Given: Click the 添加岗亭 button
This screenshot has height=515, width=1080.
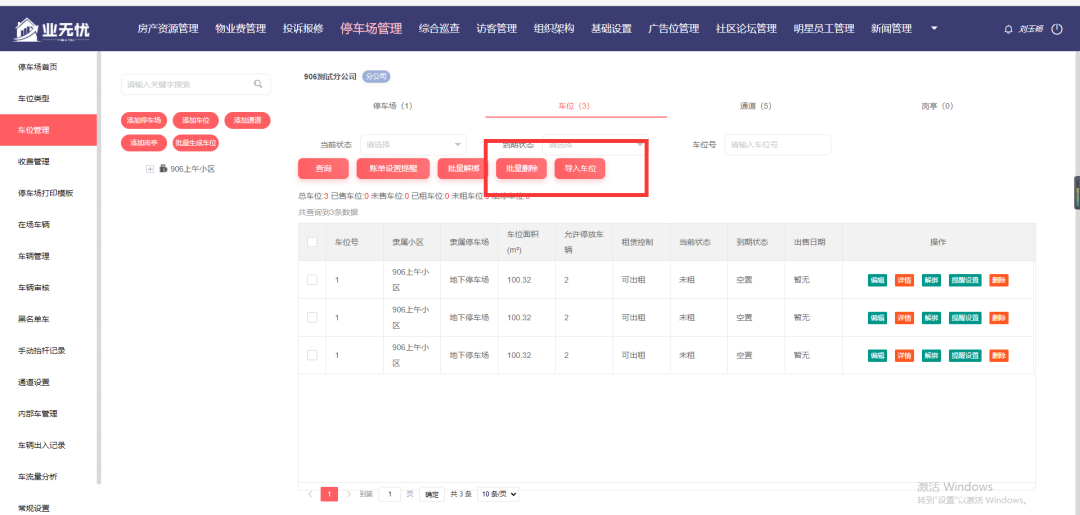Looking at the screenshot, I should pos(144,143).
